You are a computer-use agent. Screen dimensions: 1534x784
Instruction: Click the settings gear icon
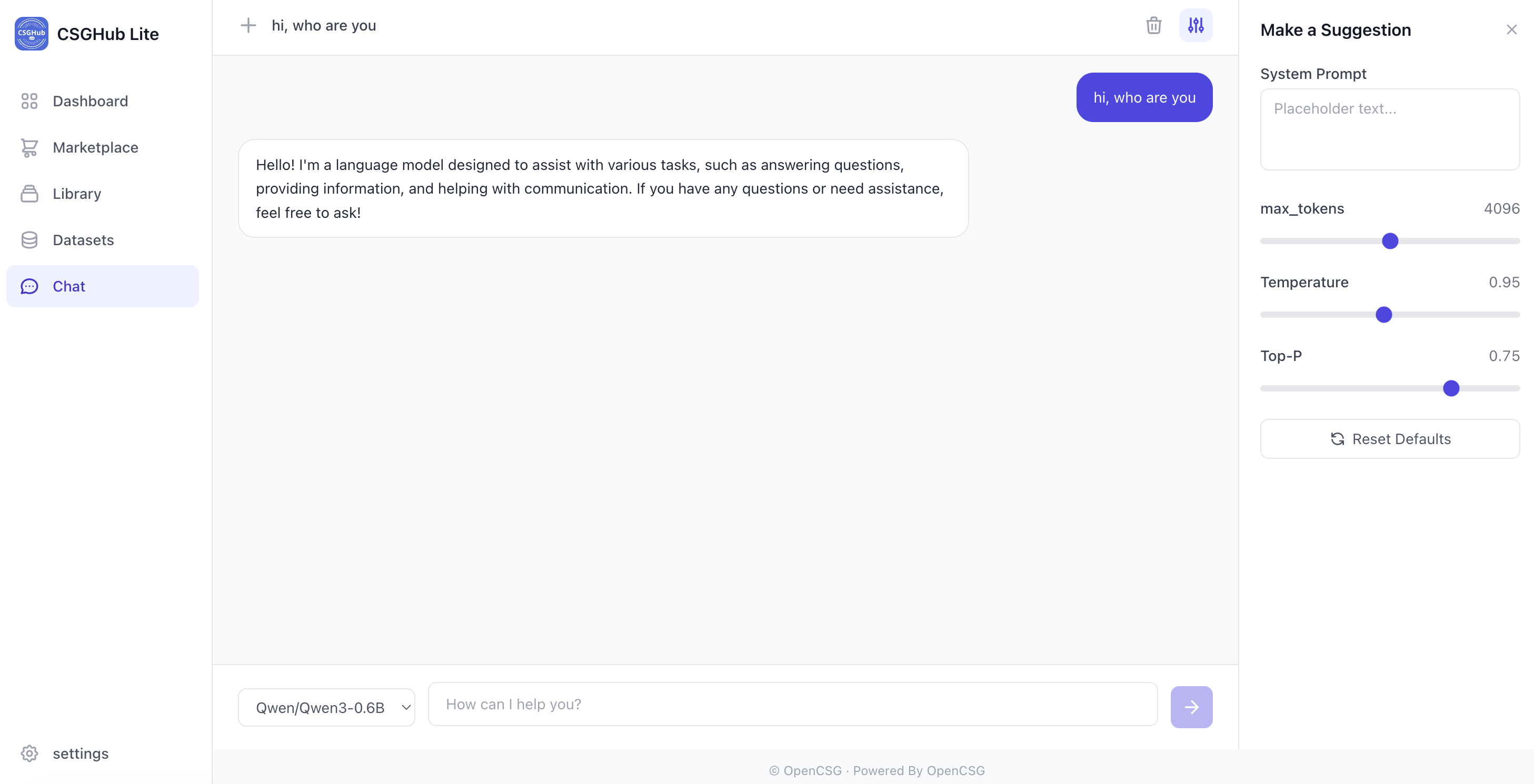[29, 753]
